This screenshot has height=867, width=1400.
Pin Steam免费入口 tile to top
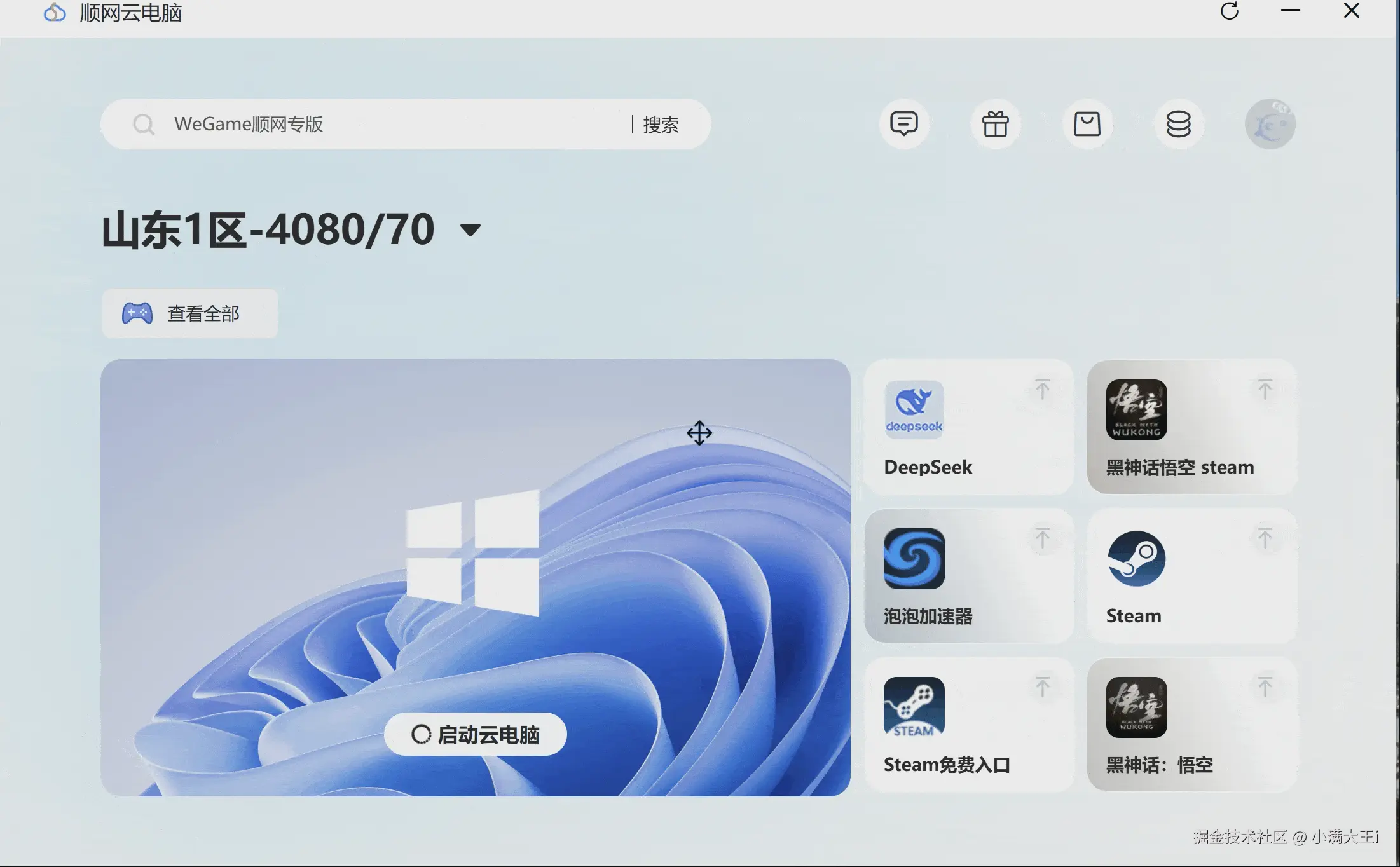pos(1042,687)
